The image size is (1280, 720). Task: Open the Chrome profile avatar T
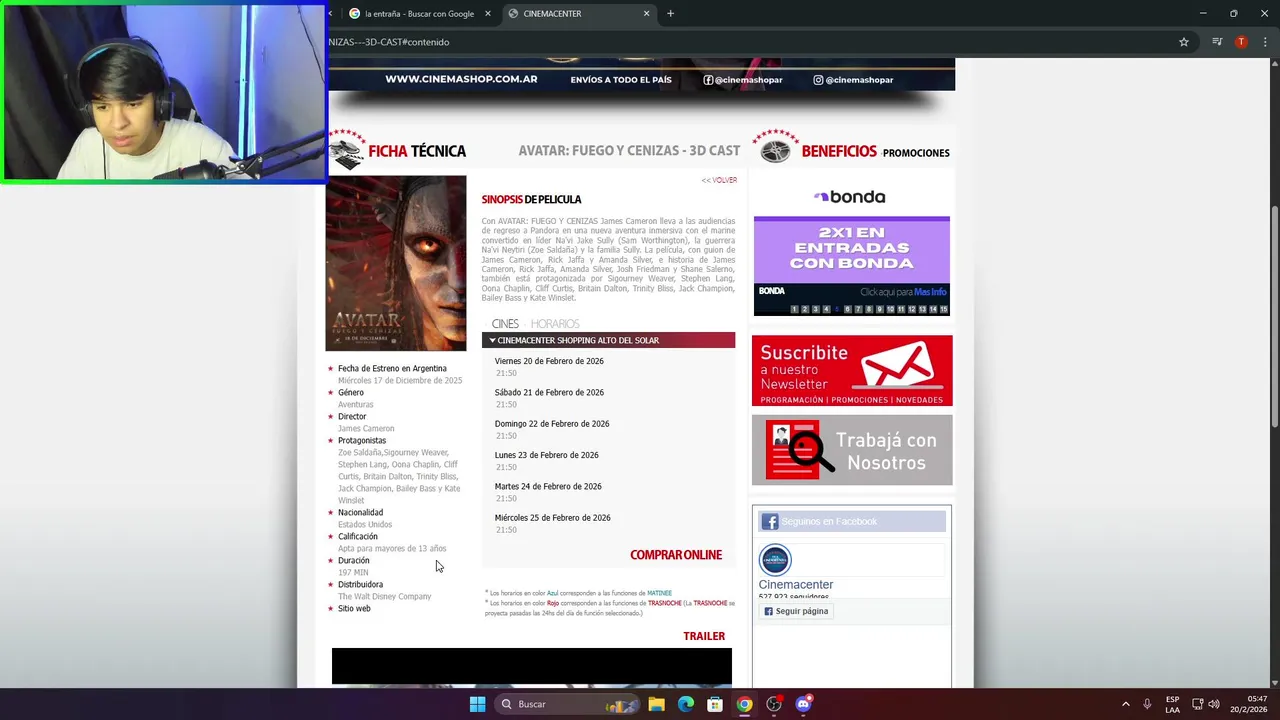[1241, 42]
